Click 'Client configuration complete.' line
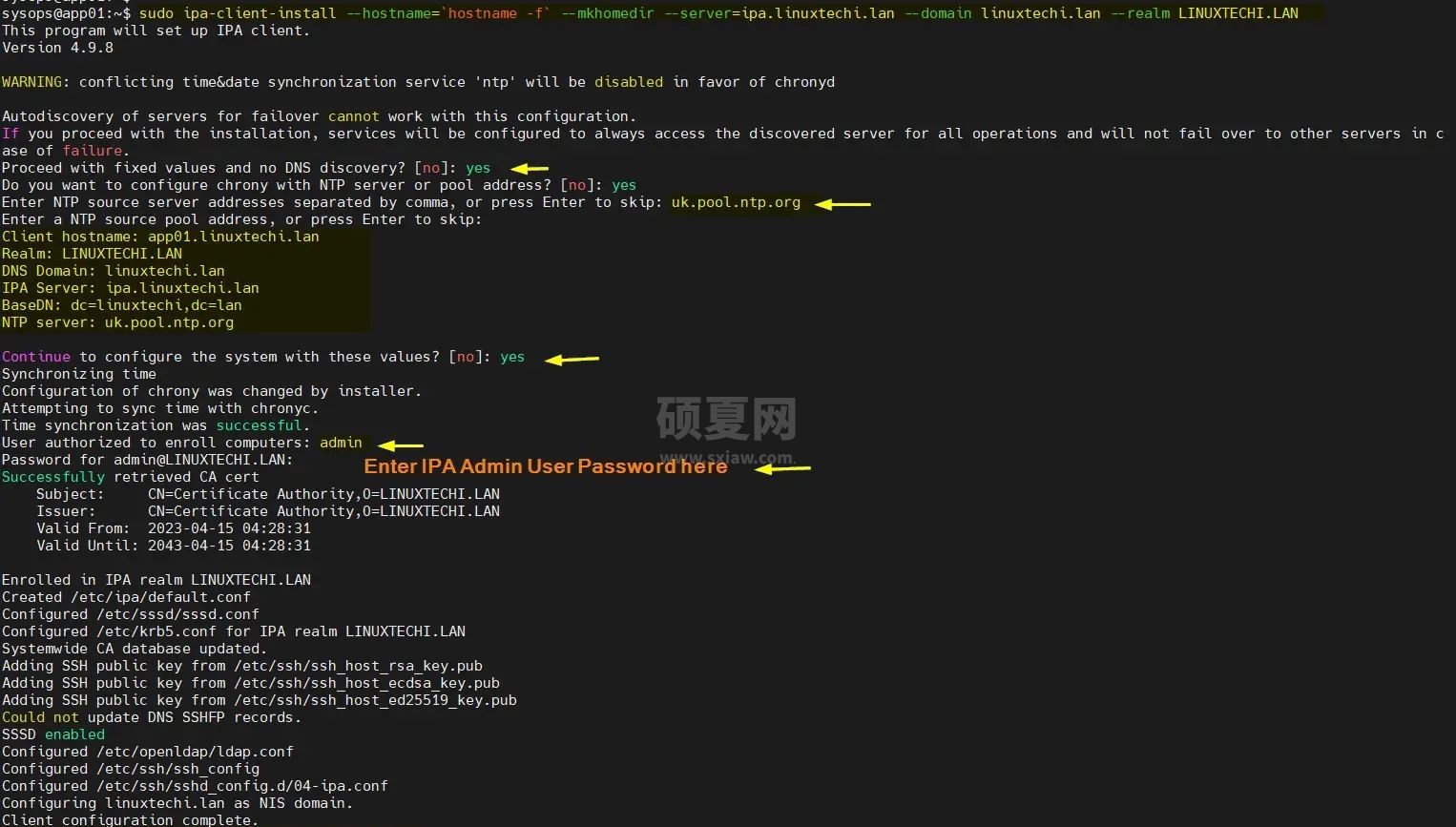The height and width of the screenshot is (827, 1456). point(130,819)
